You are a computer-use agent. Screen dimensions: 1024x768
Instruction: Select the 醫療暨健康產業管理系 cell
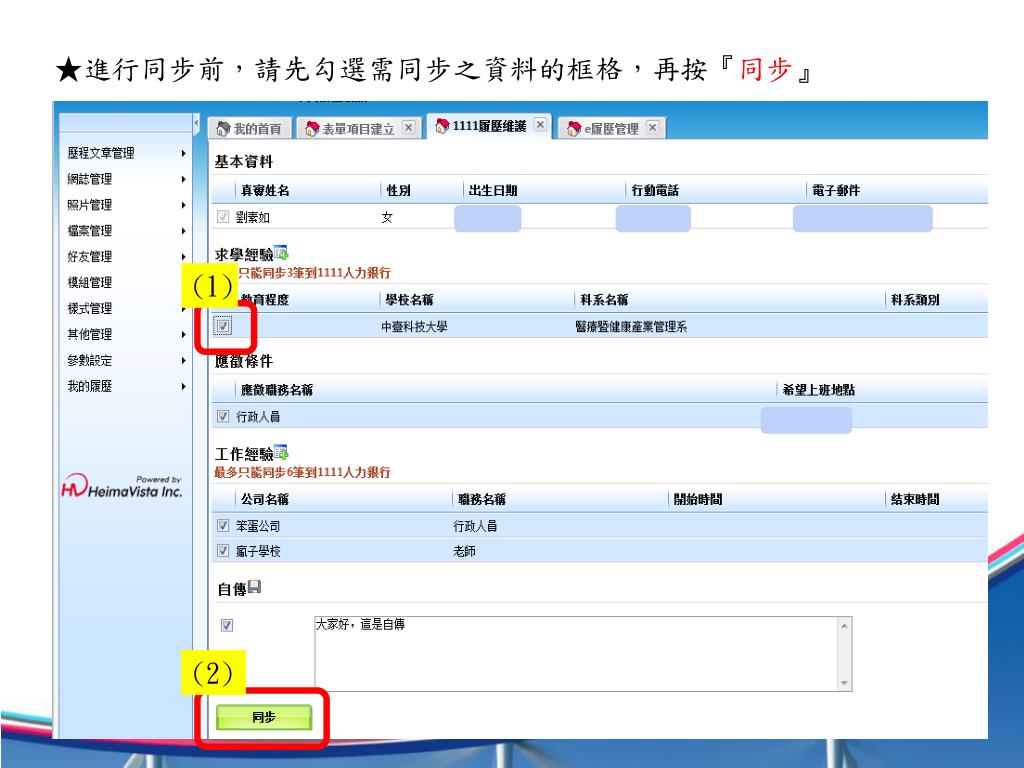click(631, 327)
